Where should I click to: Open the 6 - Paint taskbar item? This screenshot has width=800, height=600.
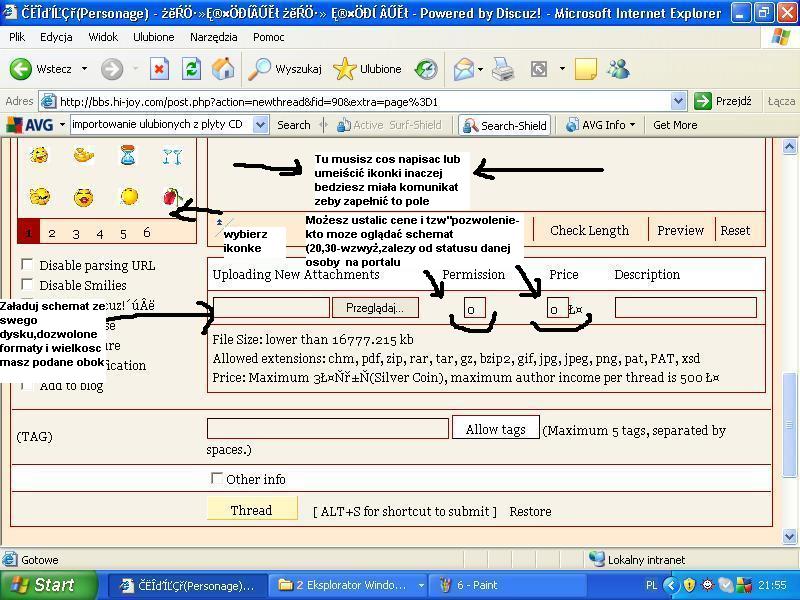(490, 585)
